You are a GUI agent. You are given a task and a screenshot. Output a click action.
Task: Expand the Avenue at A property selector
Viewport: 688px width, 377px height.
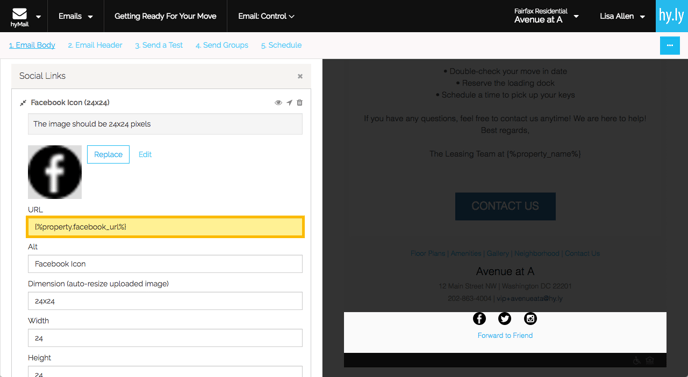click(x=546, y=16)
